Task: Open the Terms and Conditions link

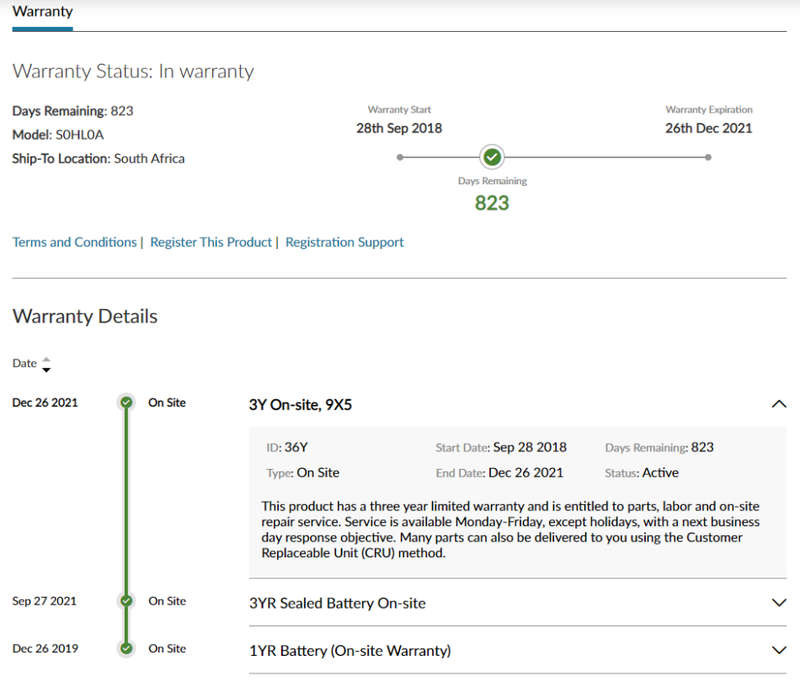Action: pyautogui.click(x=74, y=242)
